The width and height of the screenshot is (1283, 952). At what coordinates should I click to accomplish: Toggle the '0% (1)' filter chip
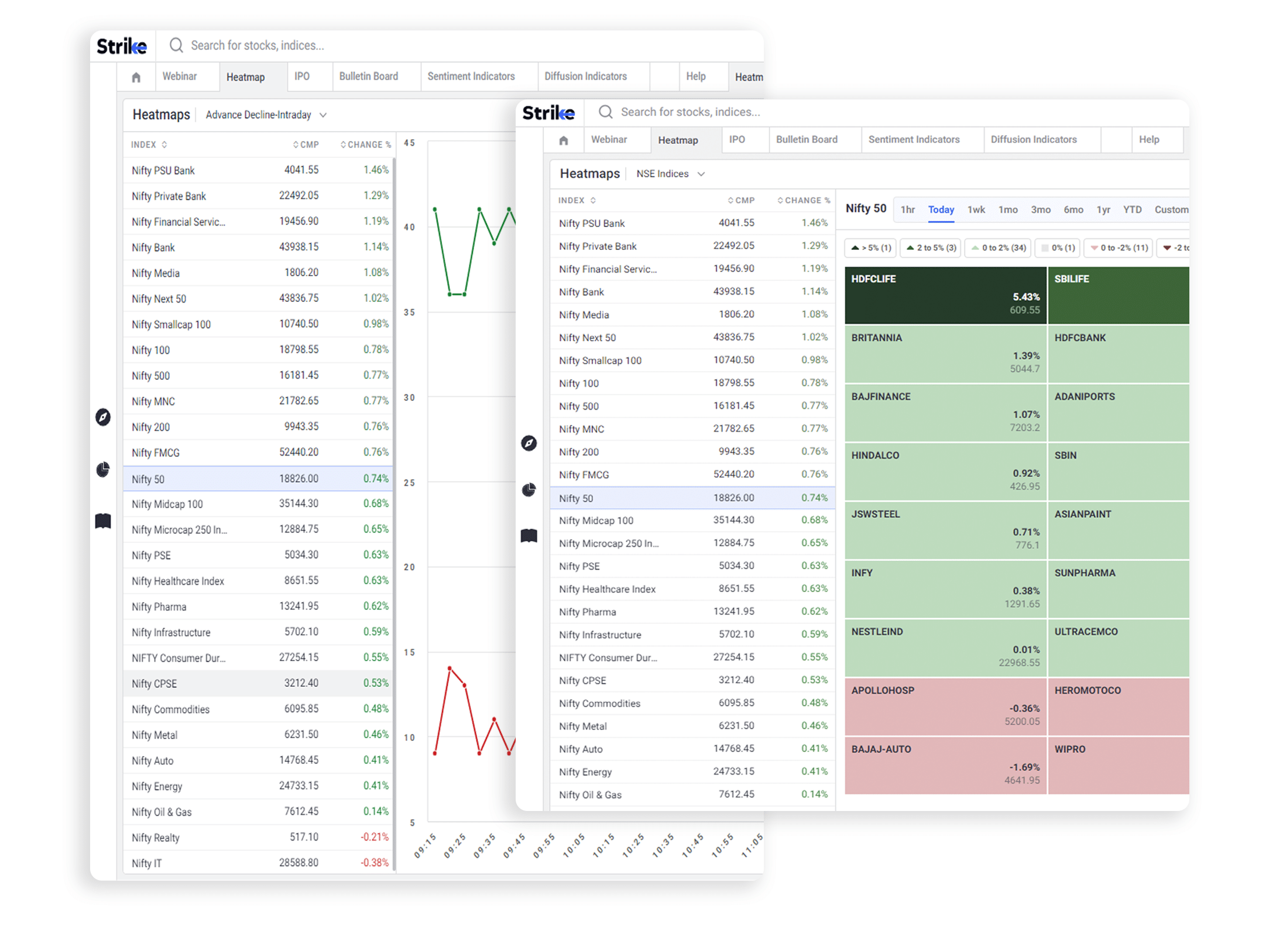pyautogui.click(x=1058, y=248)
